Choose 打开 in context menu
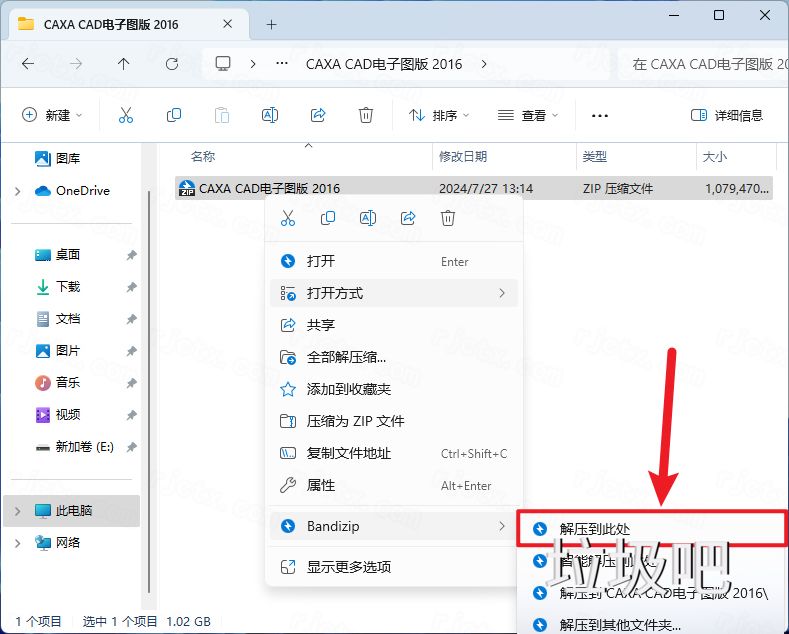The image size is (789, 634). pos(394,261)
